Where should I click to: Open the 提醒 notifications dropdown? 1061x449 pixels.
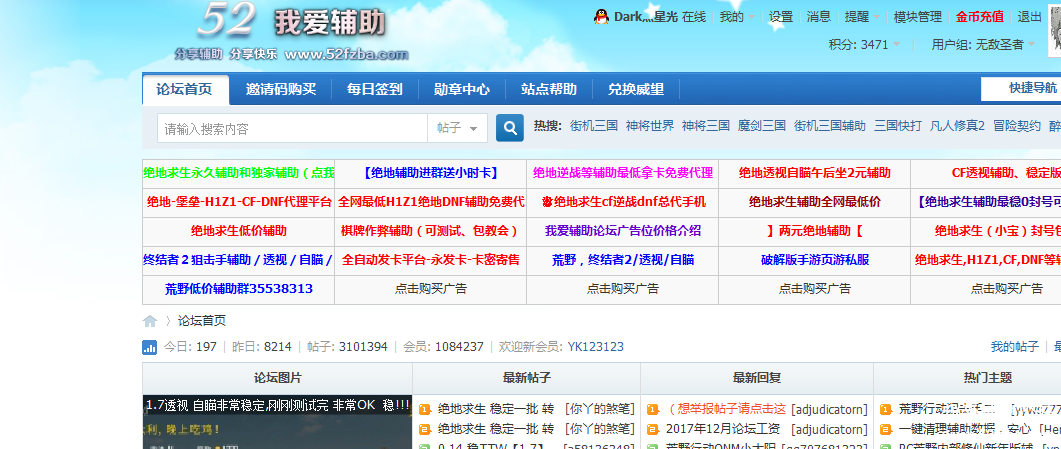(863, 17)
